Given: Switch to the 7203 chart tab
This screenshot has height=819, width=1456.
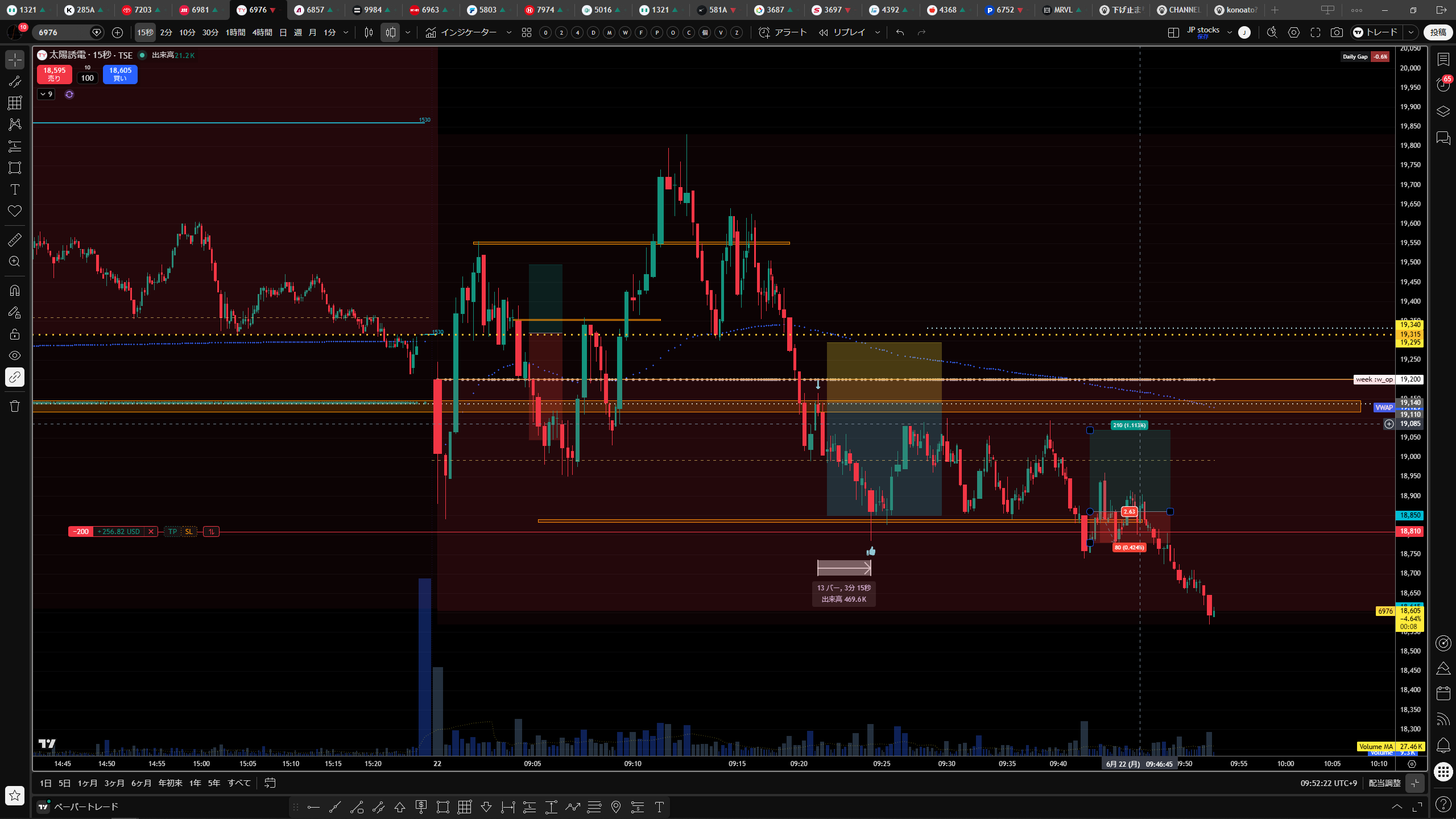Looking at the screenshot, I should click(142, 10).
